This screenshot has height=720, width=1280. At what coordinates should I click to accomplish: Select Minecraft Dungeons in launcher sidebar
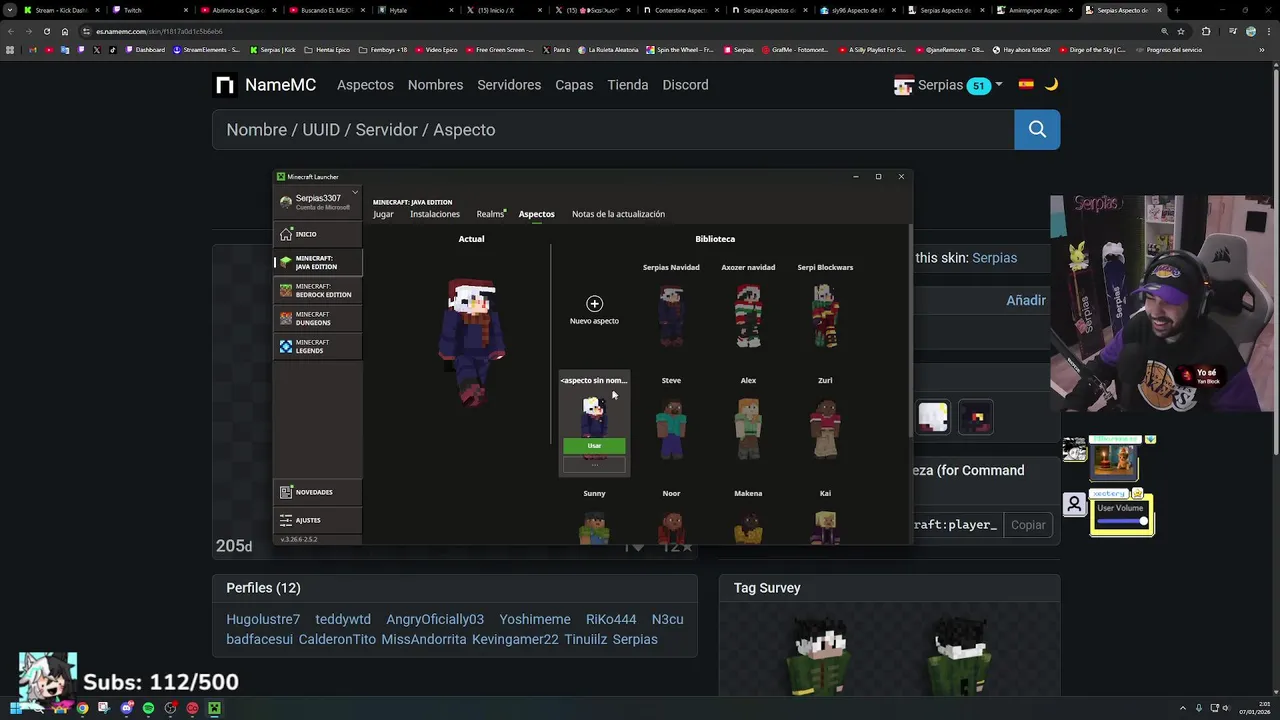pos(317,318)
